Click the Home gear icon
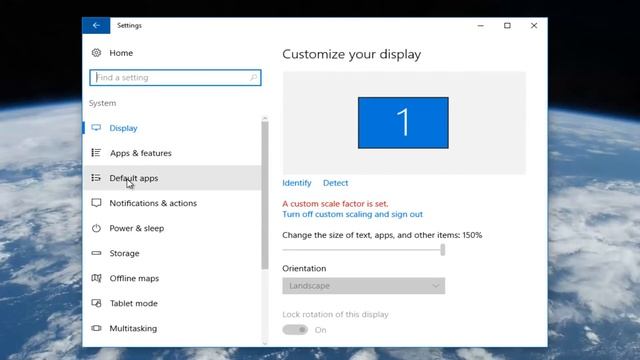Image resolution: width=640 pixels, height=360 pixels. coord(96,53)
